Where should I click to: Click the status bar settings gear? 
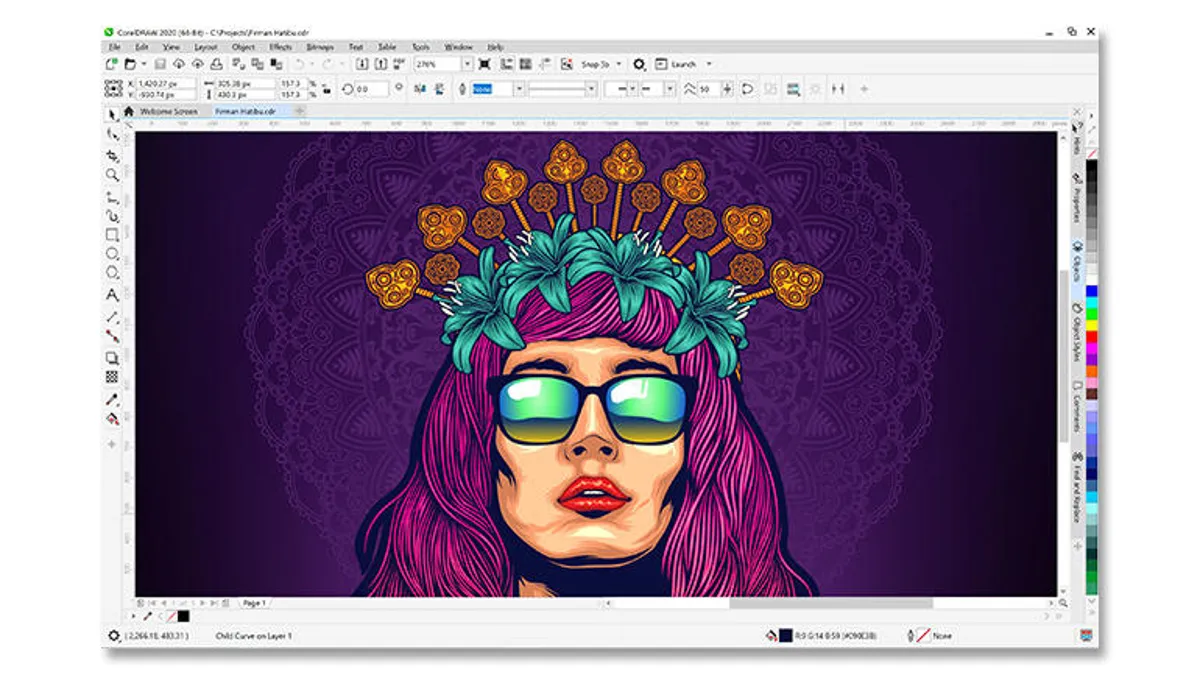(x=113, y=635)
